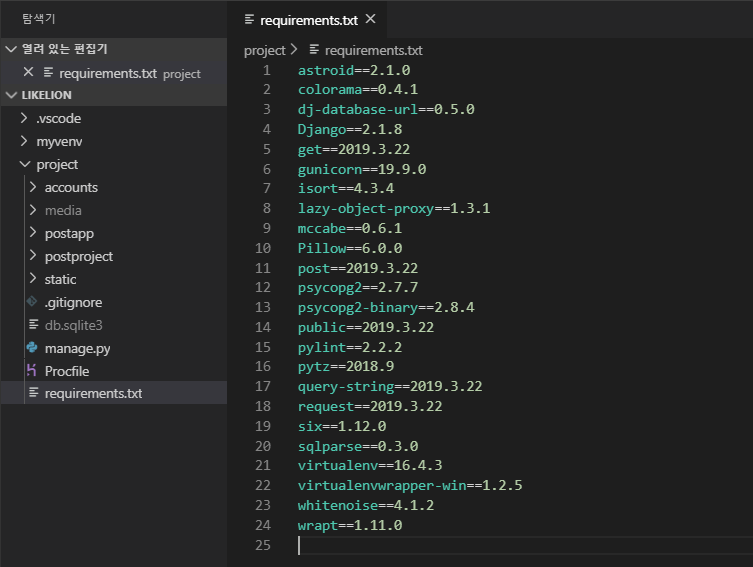The height and width of the screenshot is (567, 753).
Task: Expand the postapp folder chevron
Action: [33, 233]
